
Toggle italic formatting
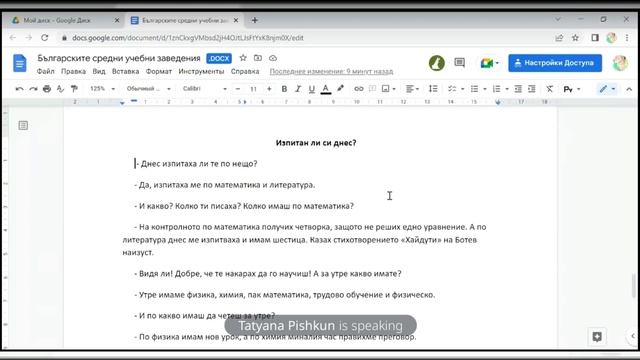click(x=298, y=89)
